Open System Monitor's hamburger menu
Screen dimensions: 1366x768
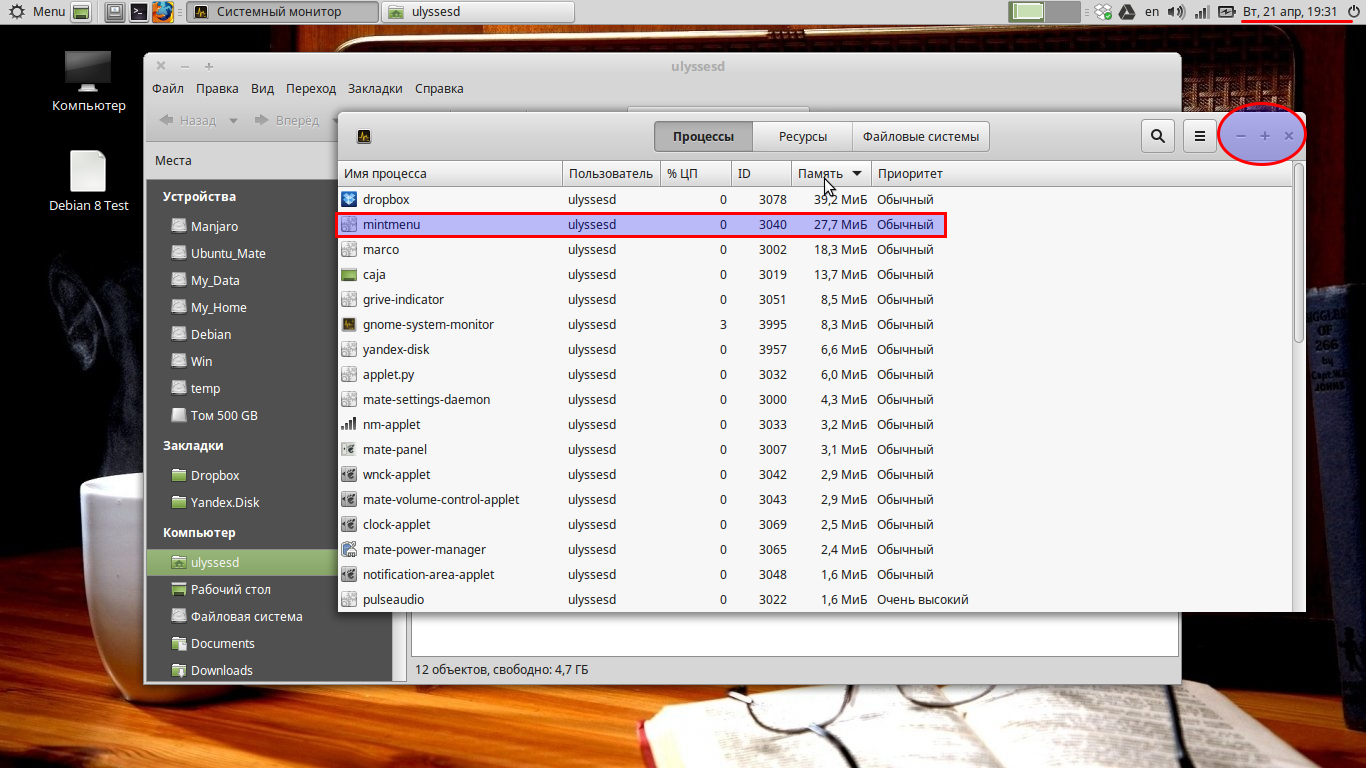pyautogui.click(x=1199, y=136)
